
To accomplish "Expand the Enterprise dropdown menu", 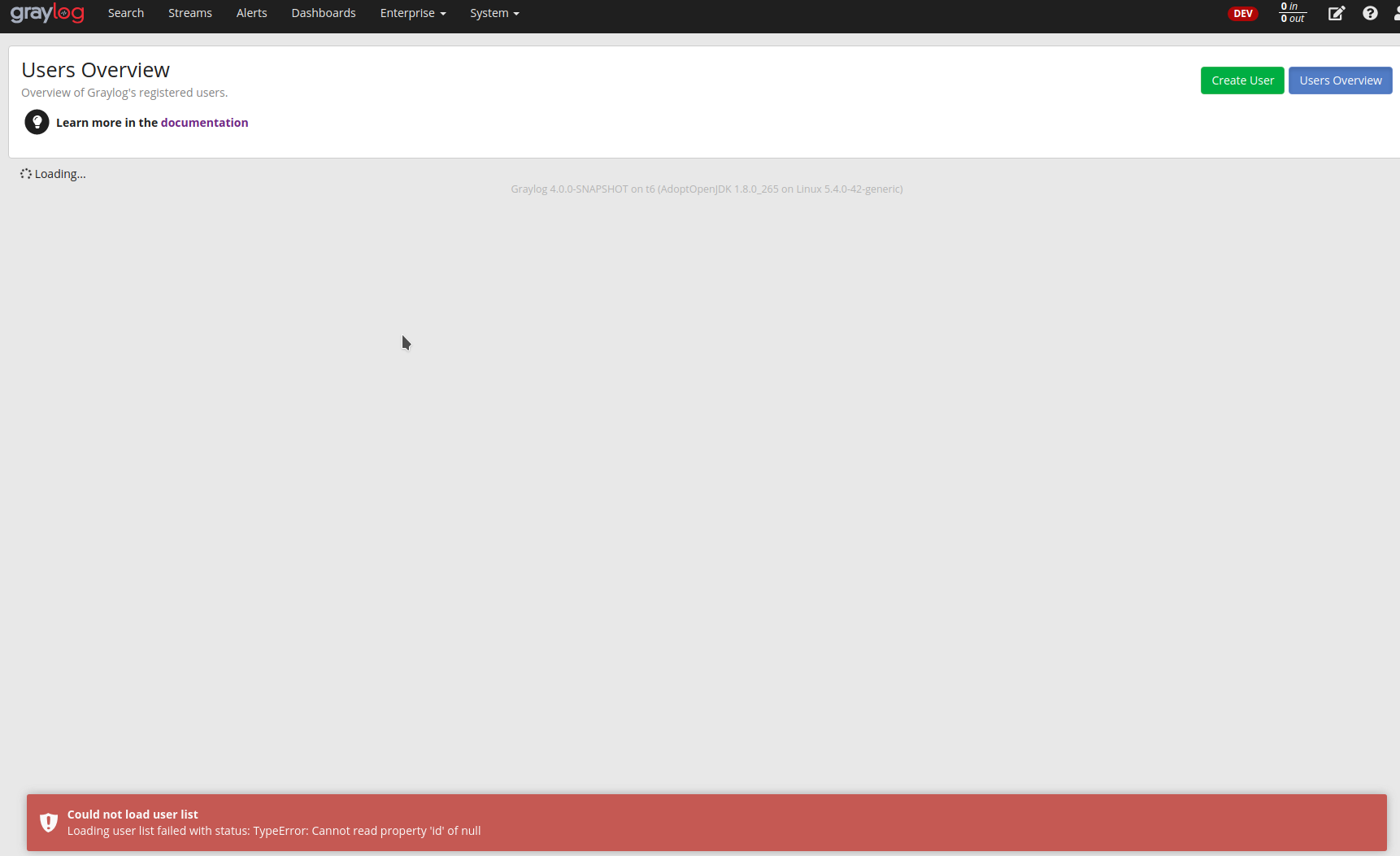I will click(x=413, y=13).
